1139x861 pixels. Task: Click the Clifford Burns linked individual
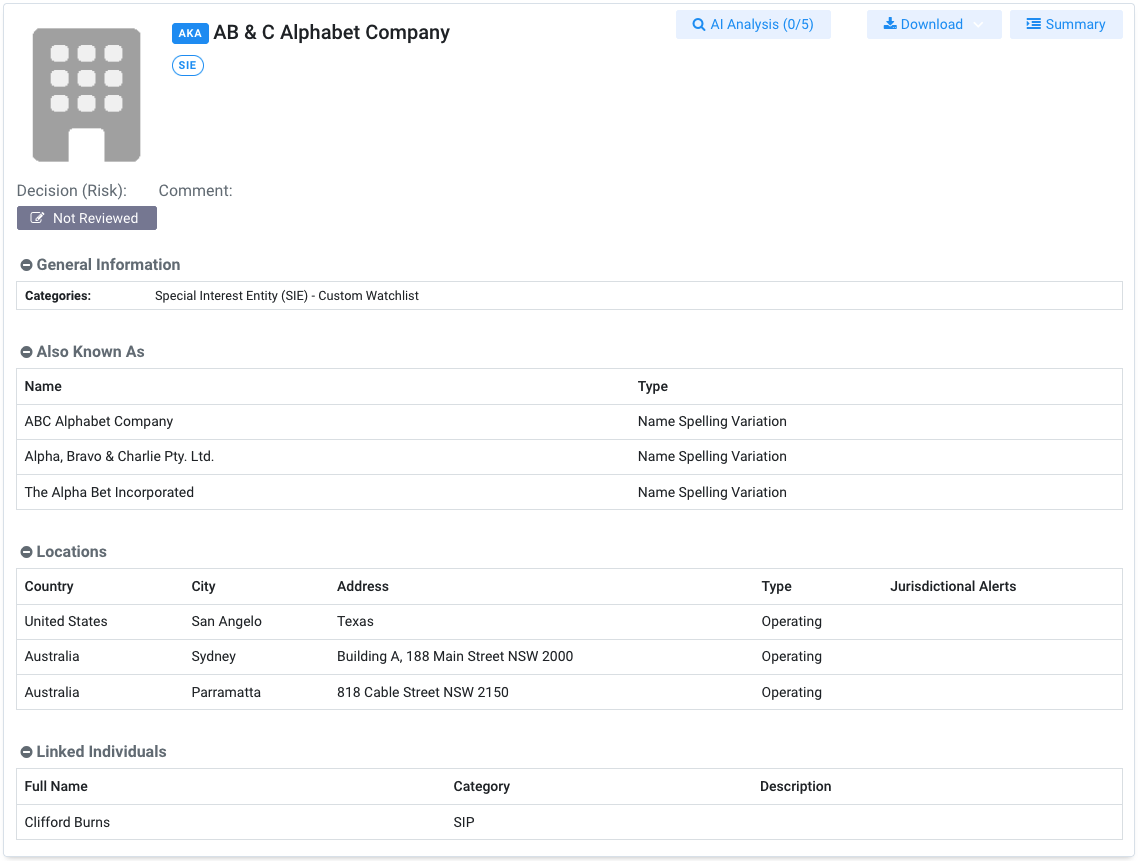click(68, 822)
